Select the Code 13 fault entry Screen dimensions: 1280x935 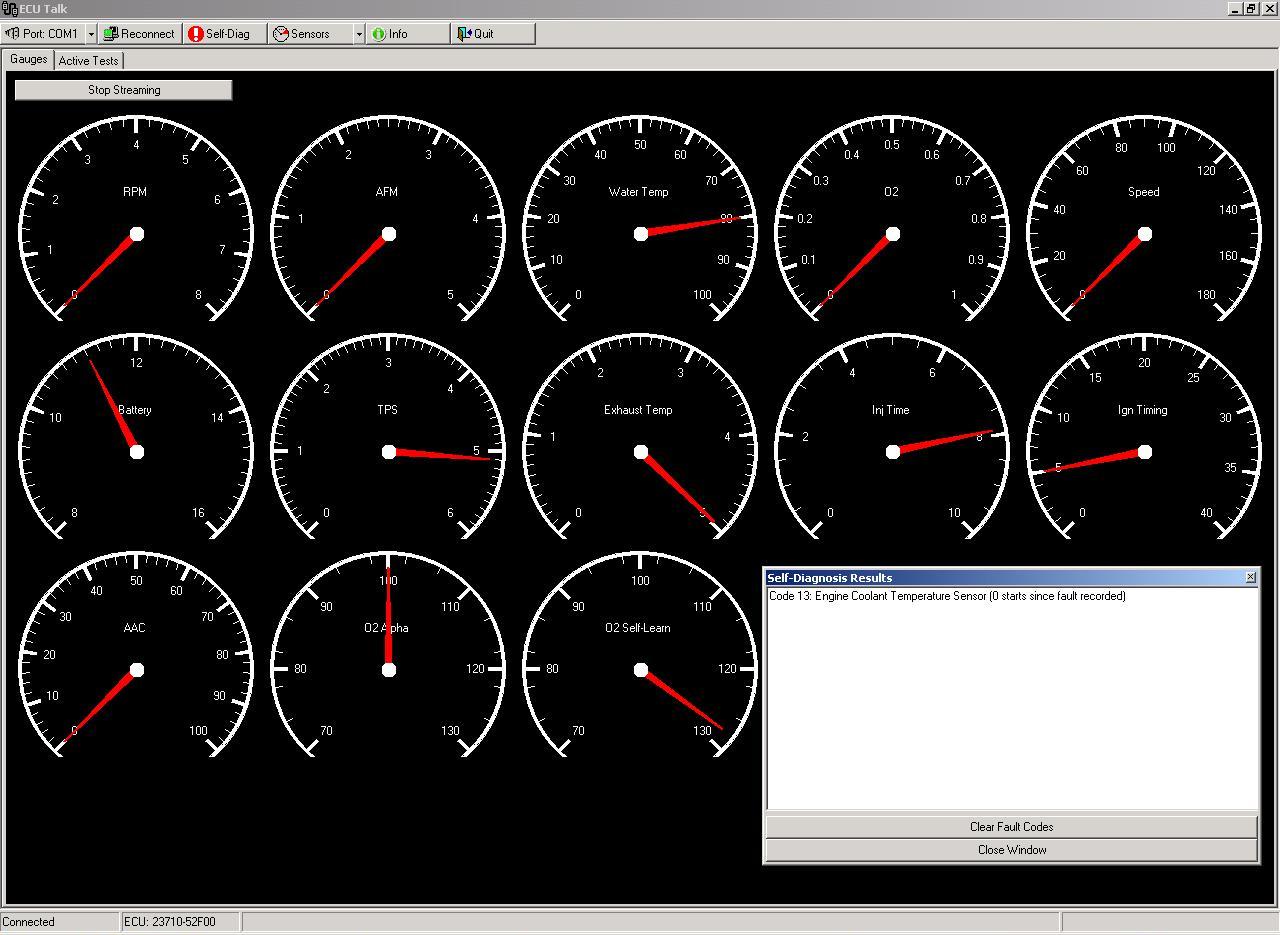pyautogui.click(x=946, y=596)
